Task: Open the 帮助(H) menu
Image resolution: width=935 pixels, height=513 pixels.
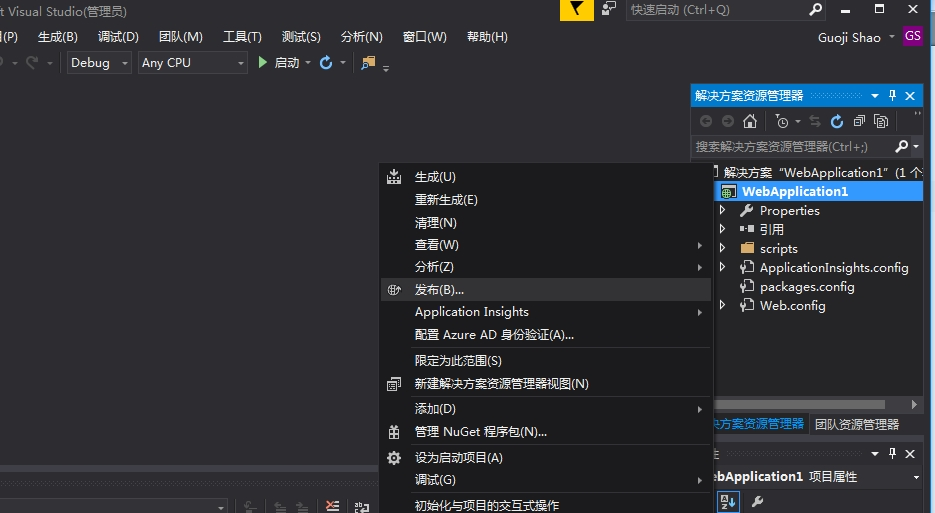Action: point(487,37)
